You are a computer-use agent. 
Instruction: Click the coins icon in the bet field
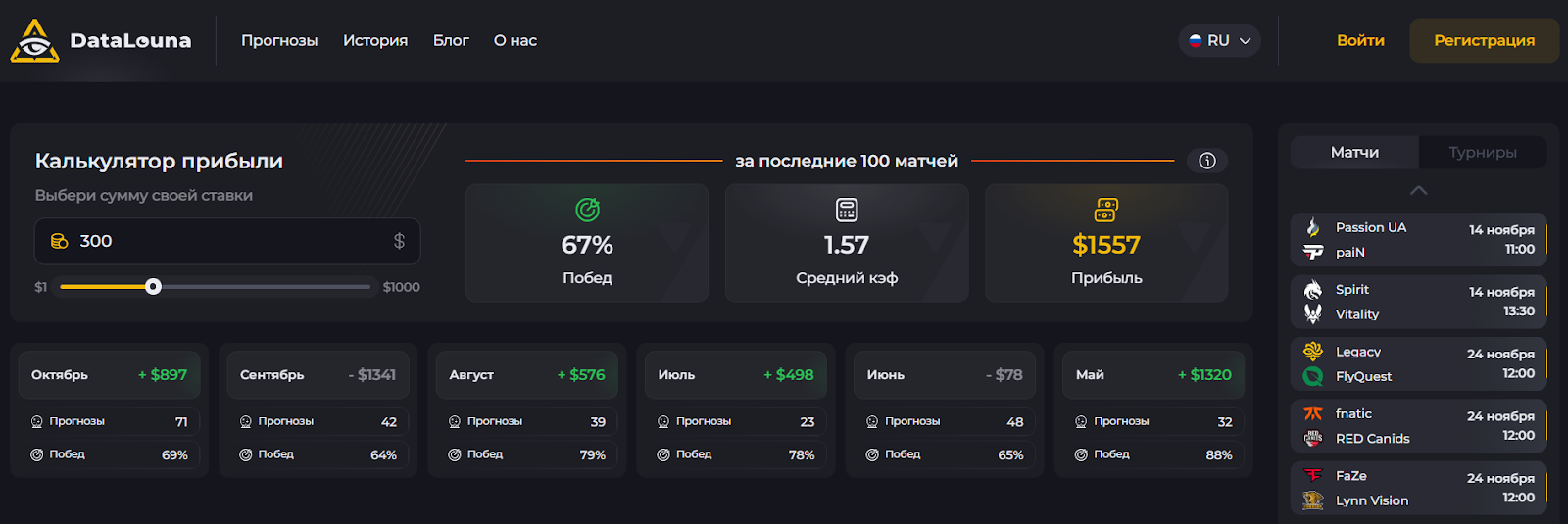point(59,241)
